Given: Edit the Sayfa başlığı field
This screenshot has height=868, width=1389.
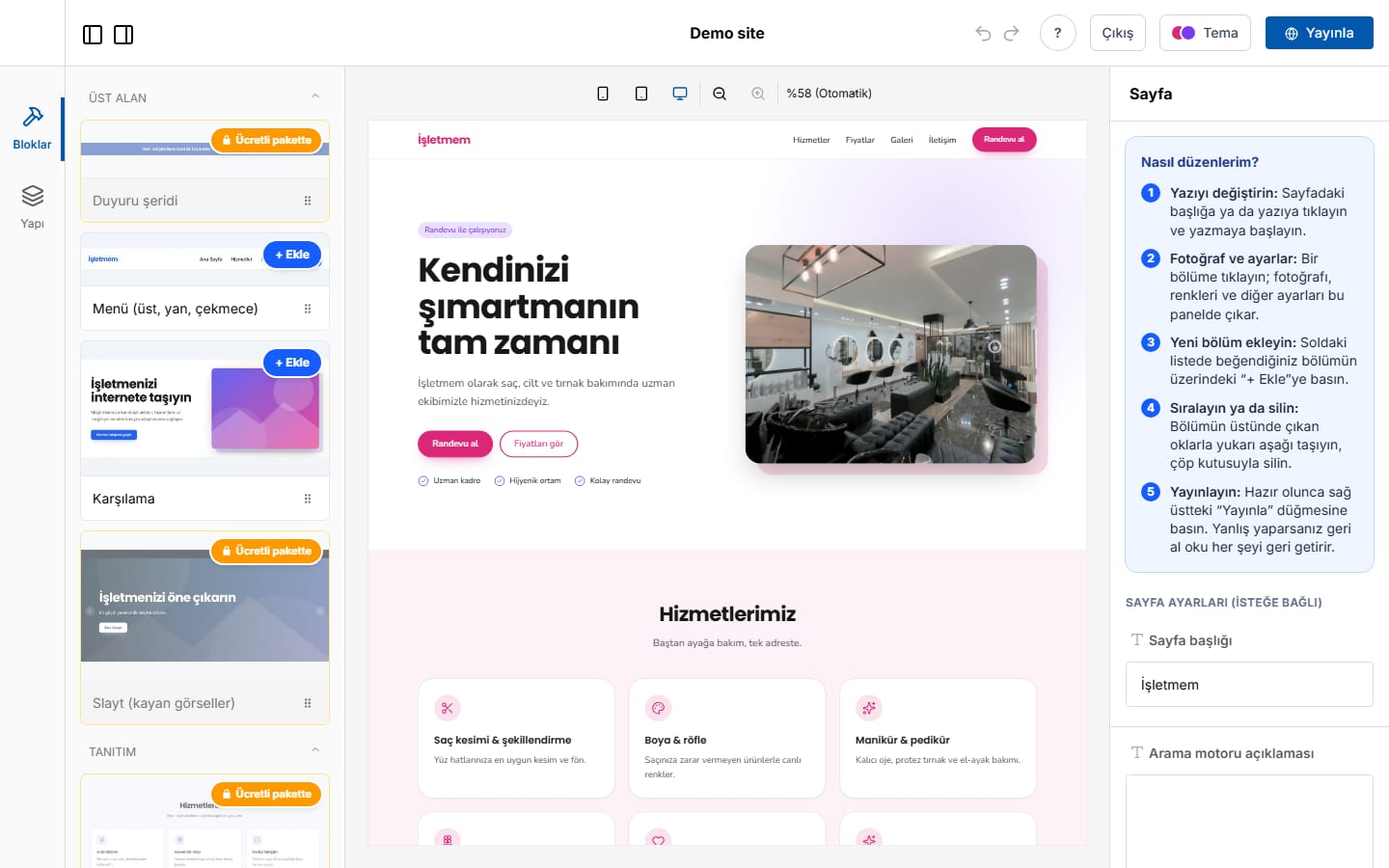Looking at the screenshot, I should (1249, 685).
